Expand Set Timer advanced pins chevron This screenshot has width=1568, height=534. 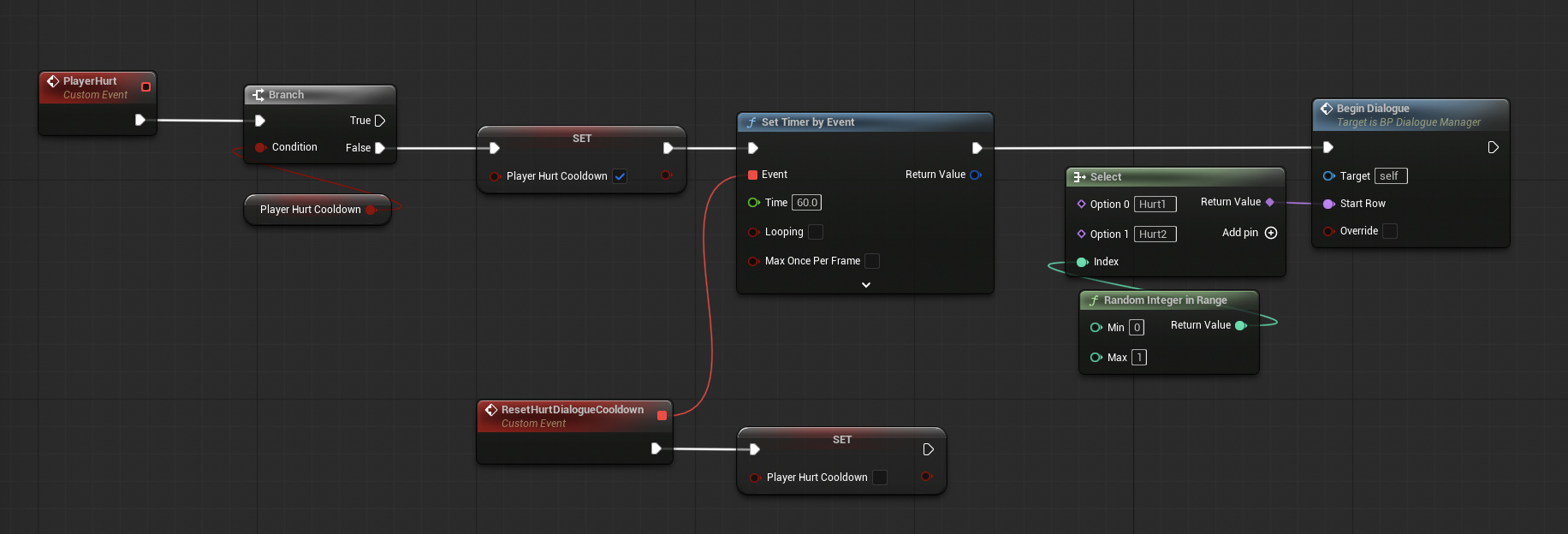866,285
